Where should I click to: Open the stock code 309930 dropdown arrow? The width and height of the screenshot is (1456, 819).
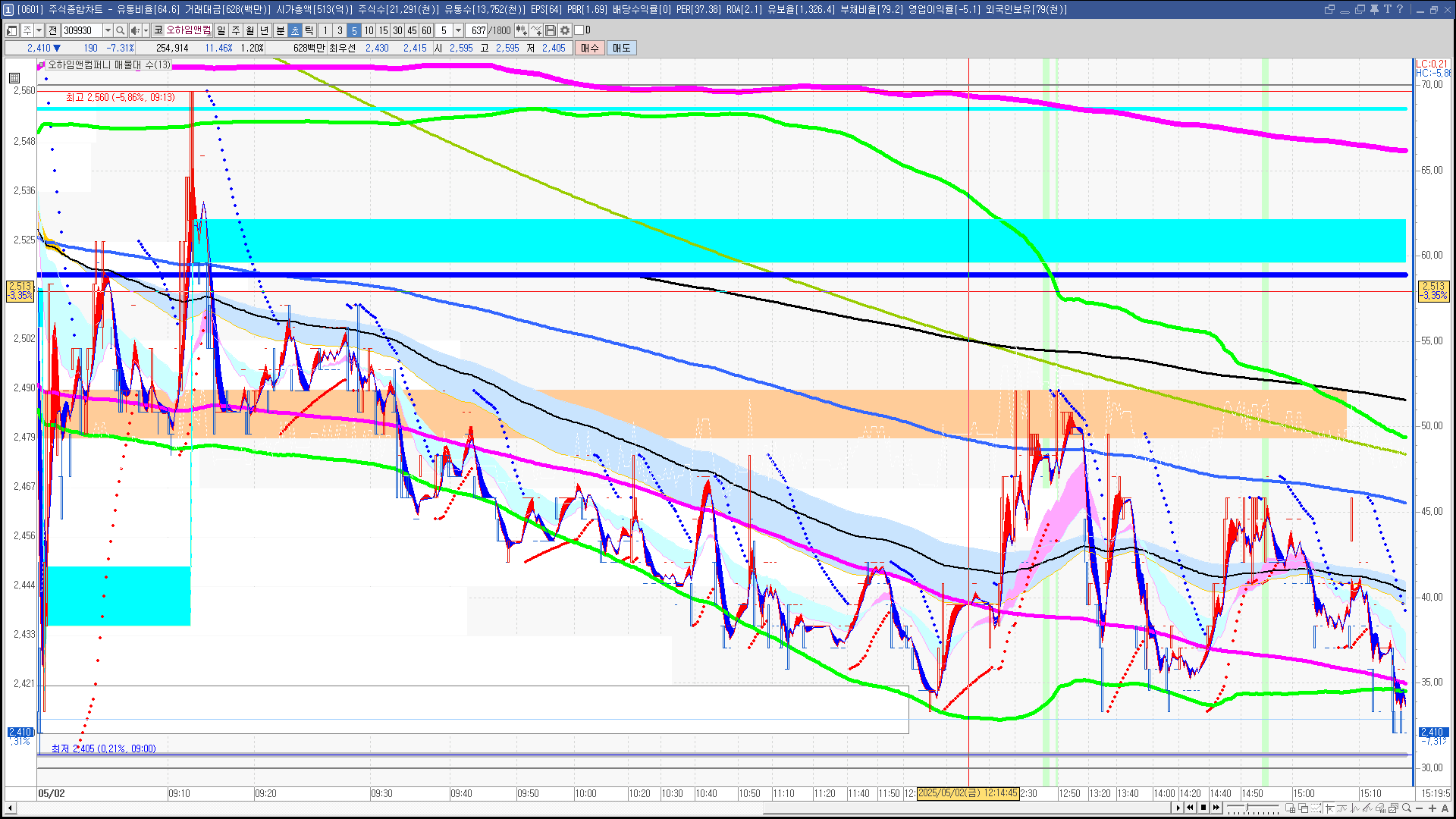pyautogui.click(x=108, y=30)
